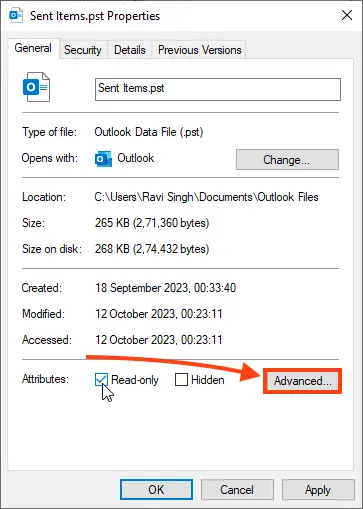
Task: Click the small Outlook icon beside Opens with
Action: point(103,158)
